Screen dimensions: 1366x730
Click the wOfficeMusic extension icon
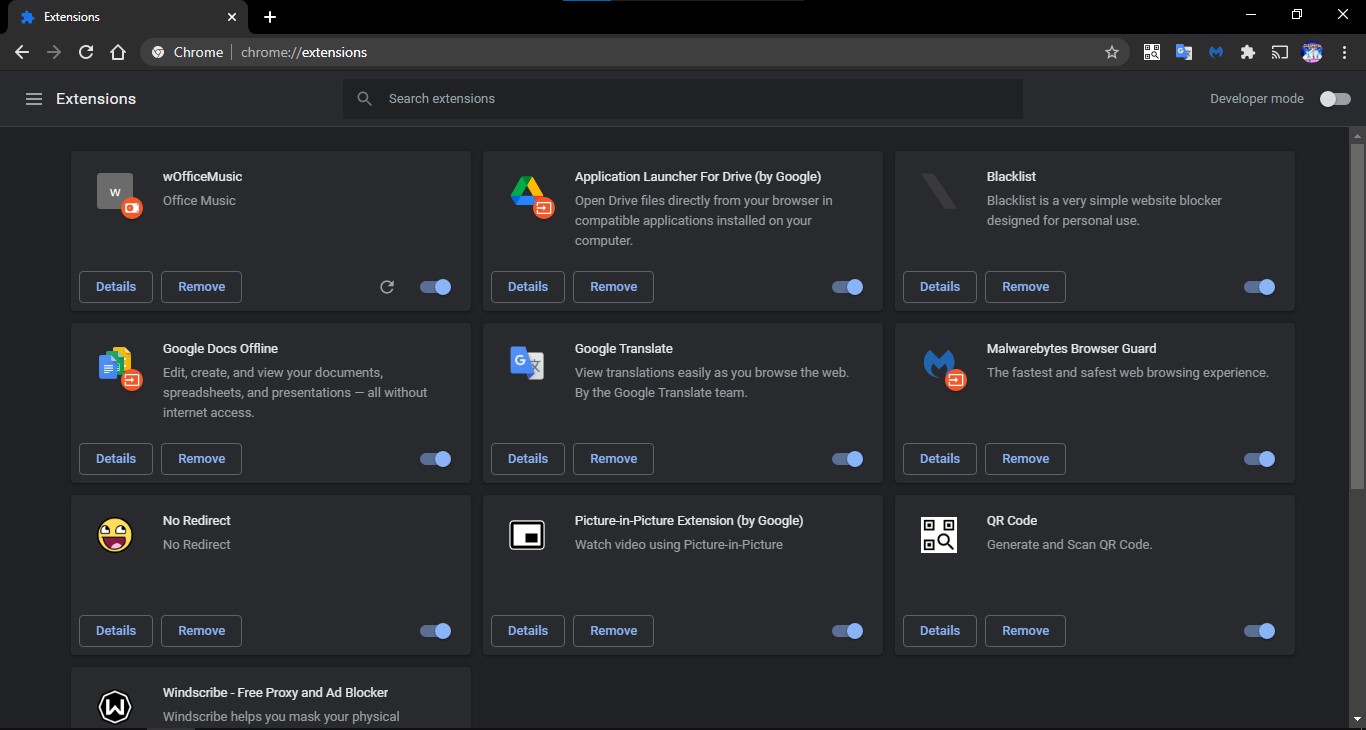(x=118, y=193)
